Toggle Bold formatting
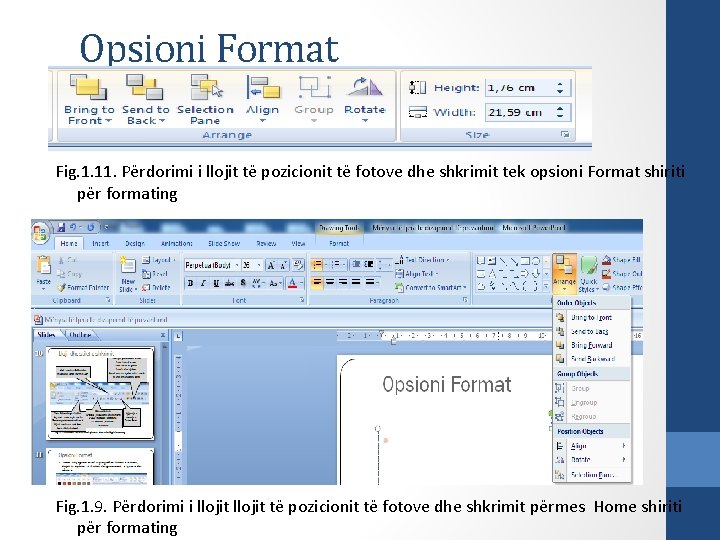This screenshot has width=720, height=540. [x=190, y=283]
